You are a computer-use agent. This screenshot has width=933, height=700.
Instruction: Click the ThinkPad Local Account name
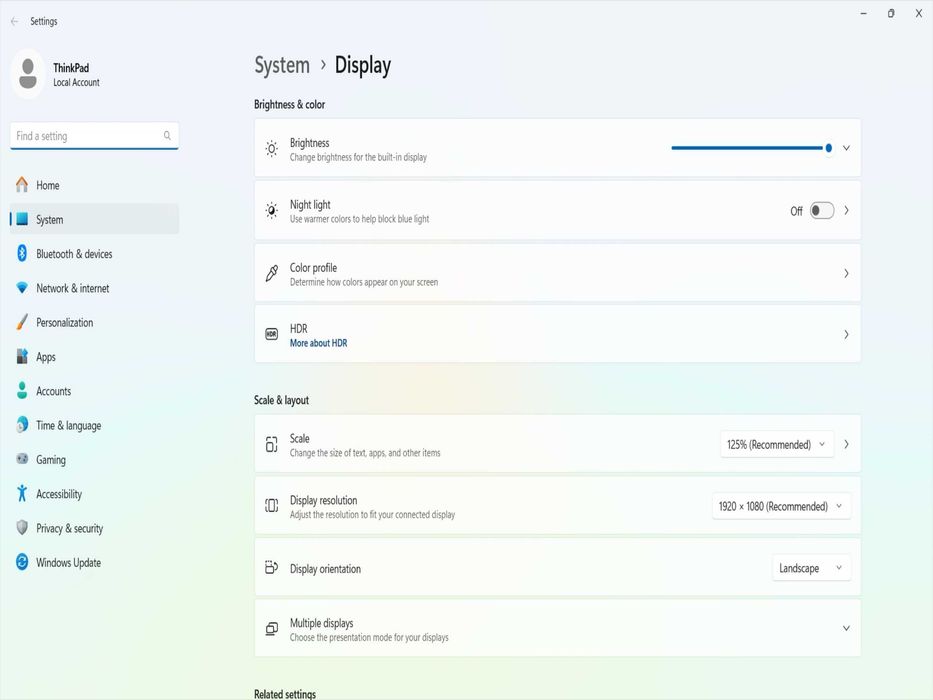pyautogui.click(x=76, y=74)
